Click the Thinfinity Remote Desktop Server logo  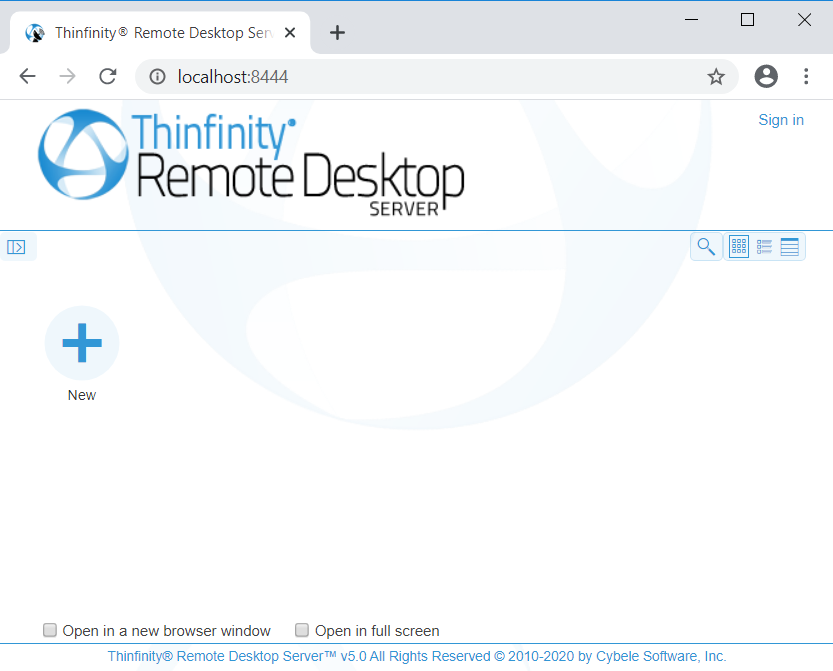(x=251, y=163)
